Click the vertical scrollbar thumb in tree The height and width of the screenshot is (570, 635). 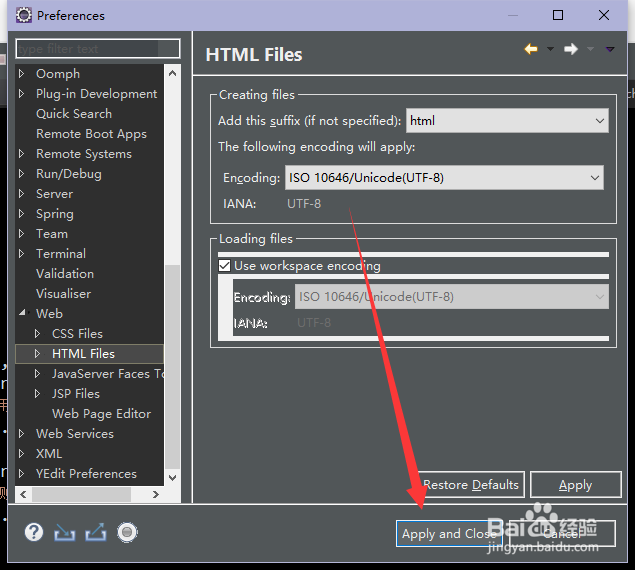173,367
